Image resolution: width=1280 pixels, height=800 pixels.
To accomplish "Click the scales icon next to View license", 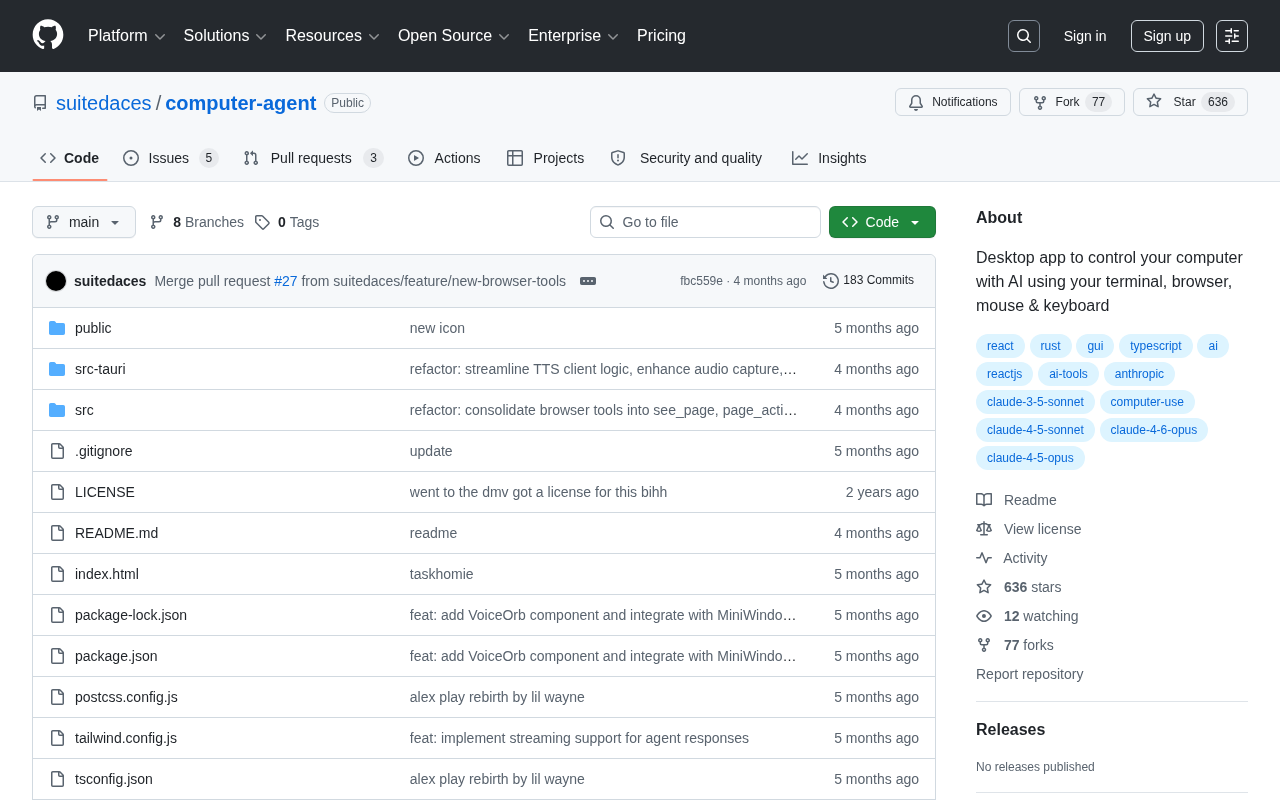I will click(984, 529).
